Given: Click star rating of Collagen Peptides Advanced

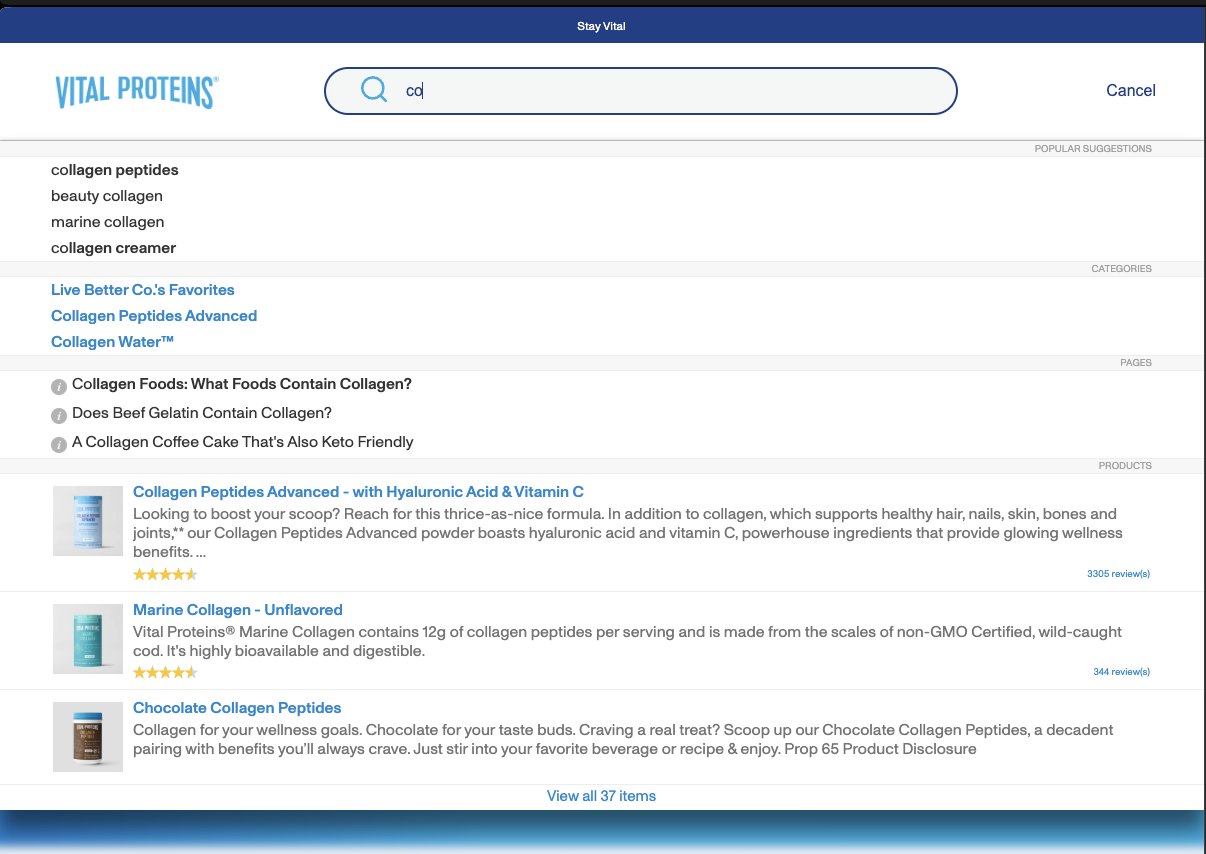Looking at the screenshot, I should tap(165, 575).
